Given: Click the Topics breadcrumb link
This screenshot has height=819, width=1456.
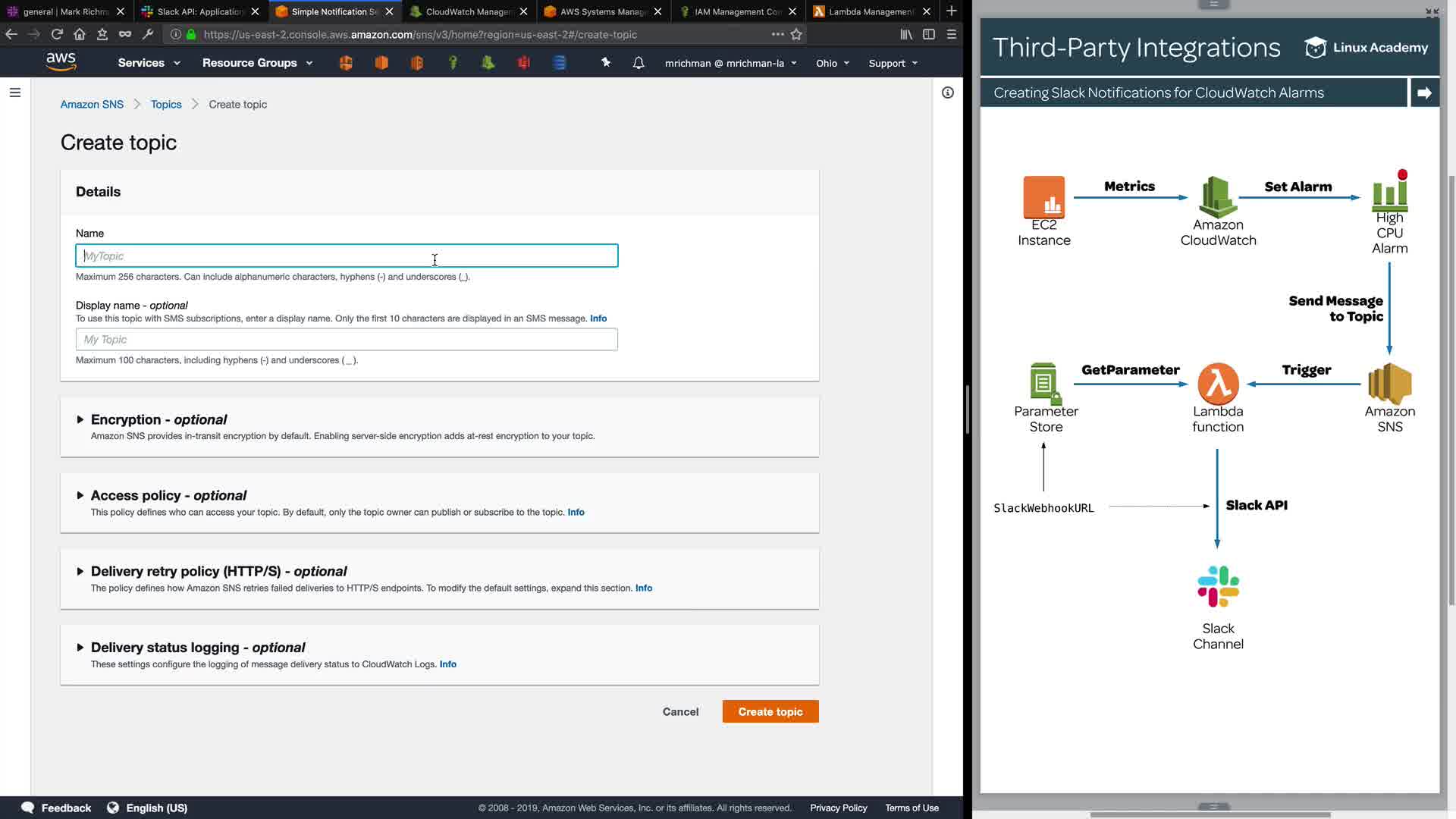Looking at the screenshot, I should coord(166,105).
